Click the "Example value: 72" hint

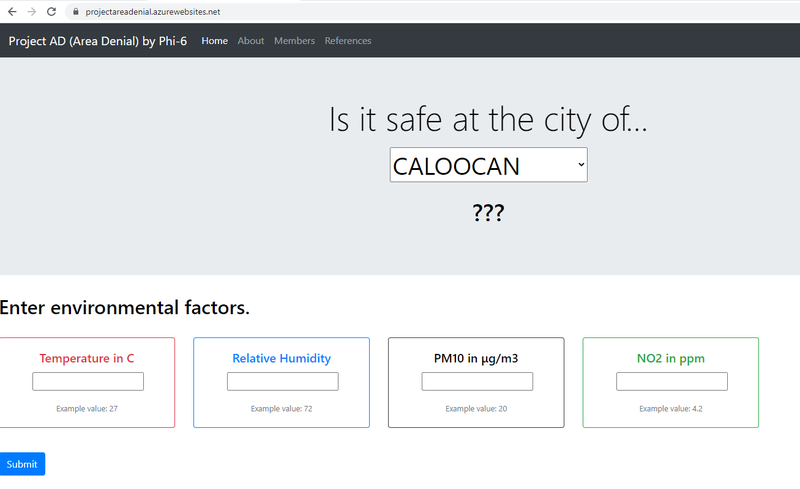click(x=282, y=409)
